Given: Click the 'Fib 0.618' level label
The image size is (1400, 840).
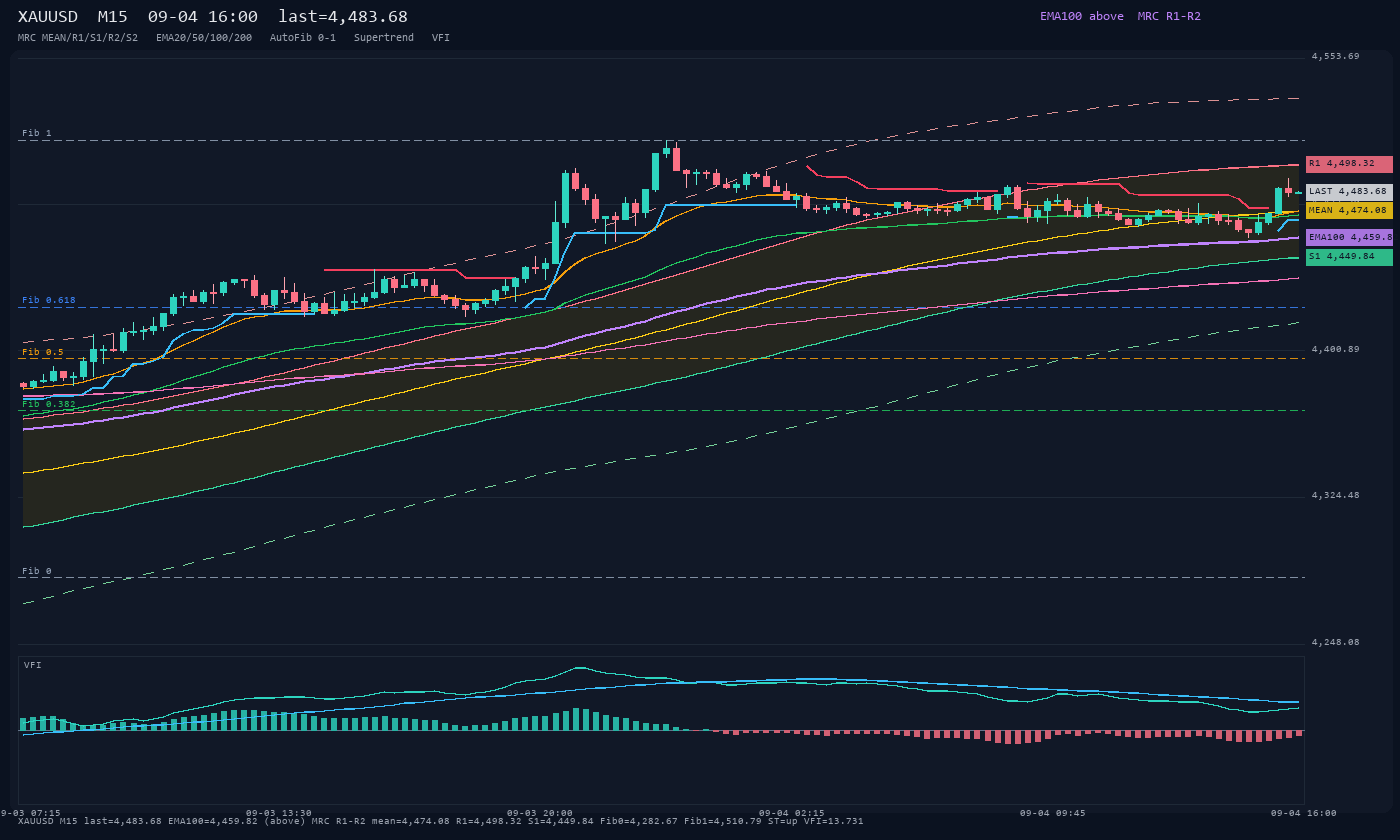Looking at the screenshot, I should tap(49, 300).
